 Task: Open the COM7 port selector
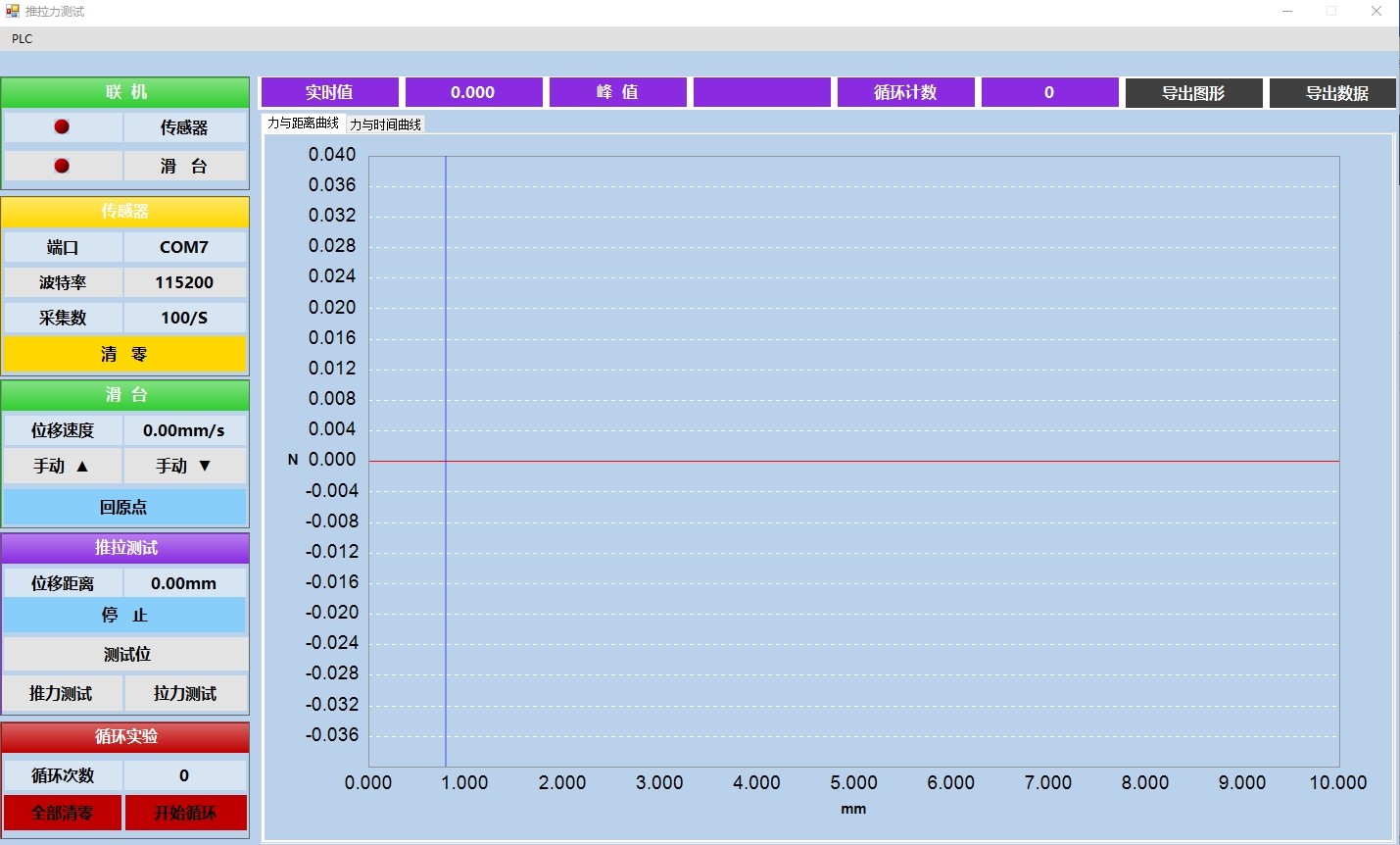(x=184, y=247)
